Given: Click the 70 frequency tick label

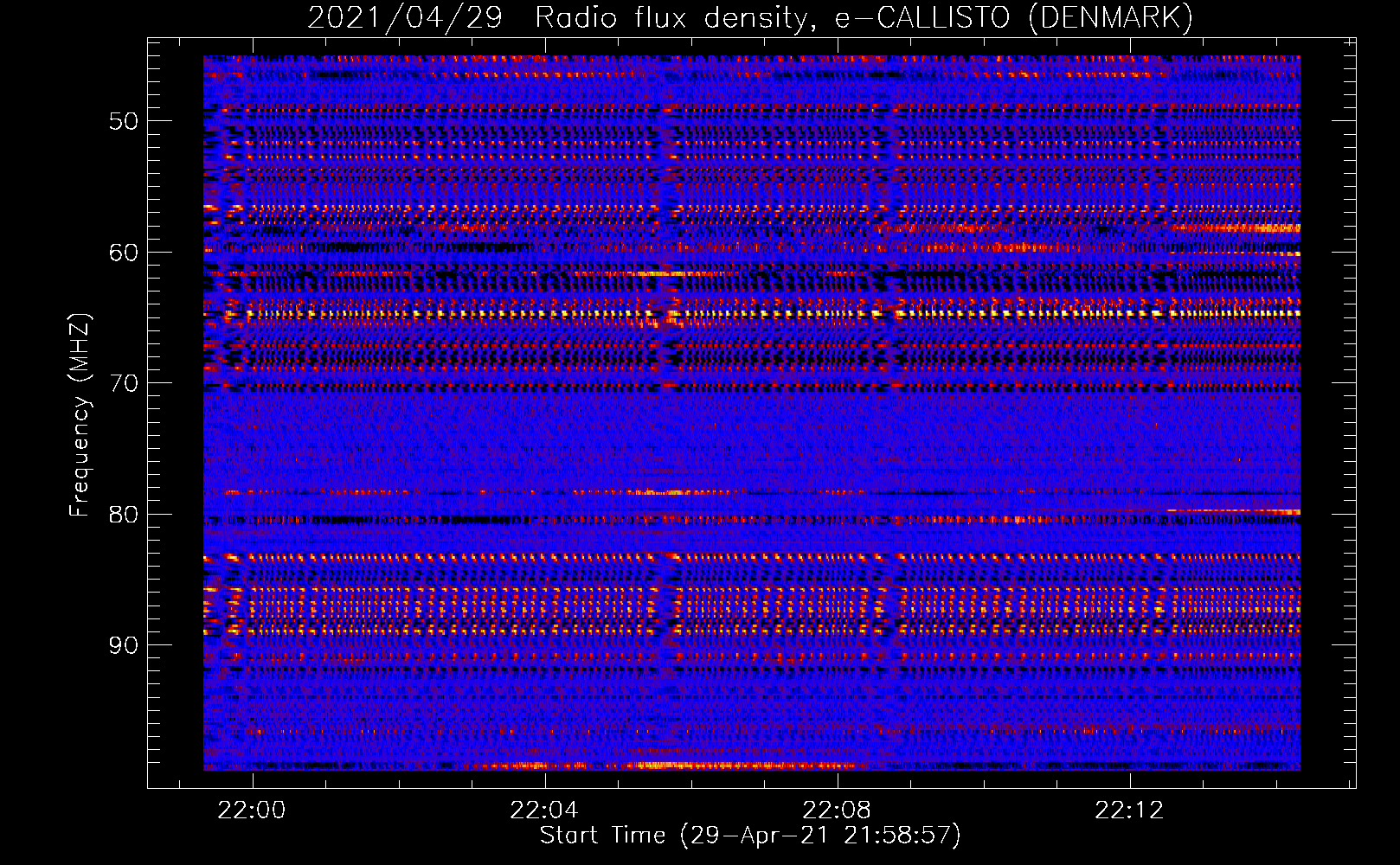Looking at the screenshot, I should 124,383.
